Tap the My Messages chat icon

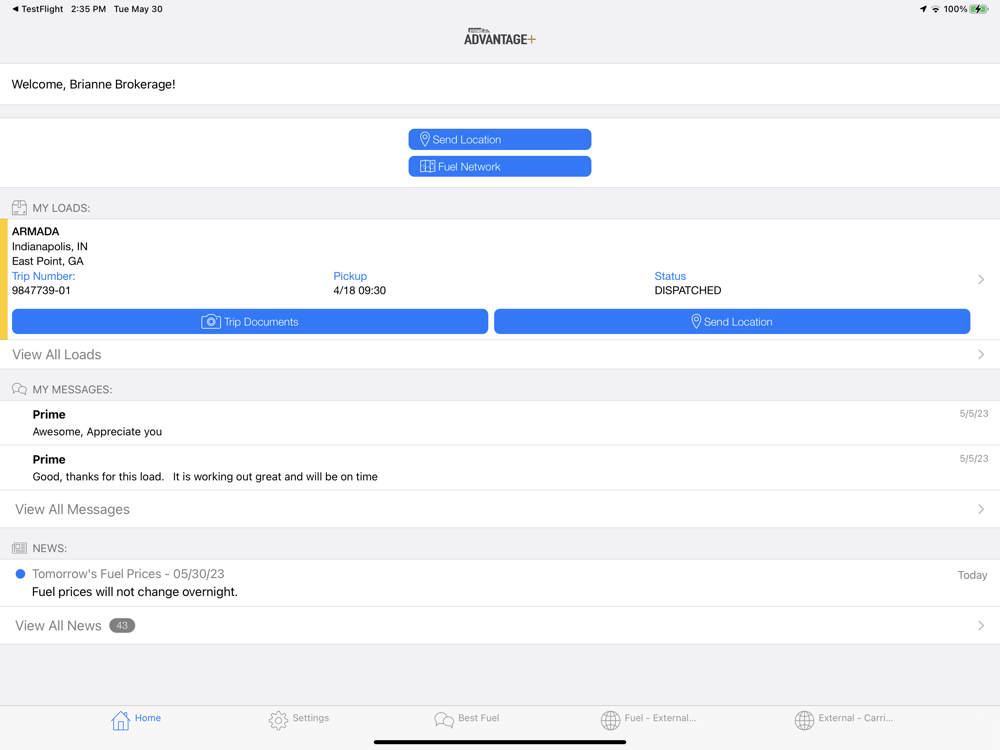(19, 389)
